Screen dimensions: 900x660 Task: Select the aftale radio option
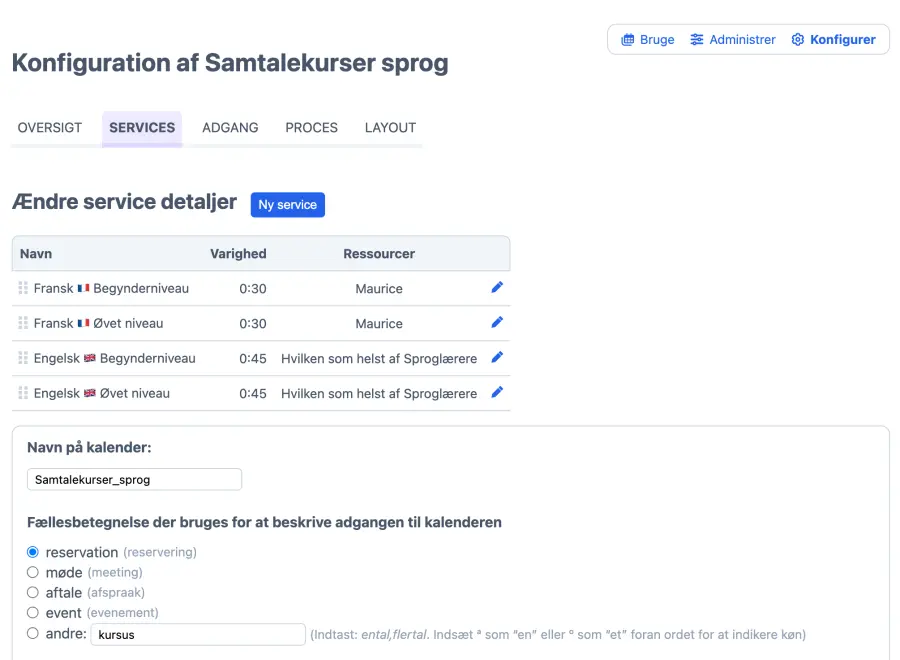point(33,593)
